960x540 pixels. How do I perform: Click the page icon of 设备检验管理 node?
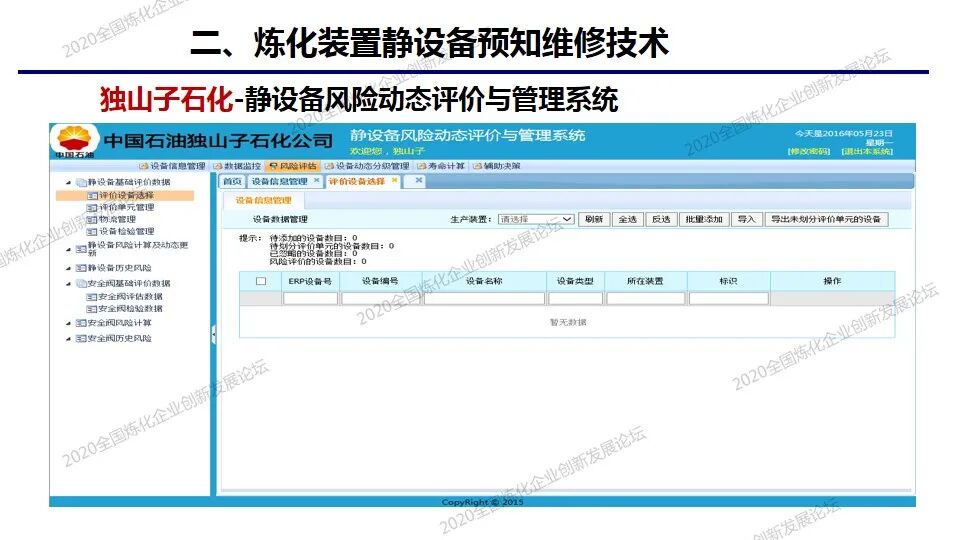point(92,231)
